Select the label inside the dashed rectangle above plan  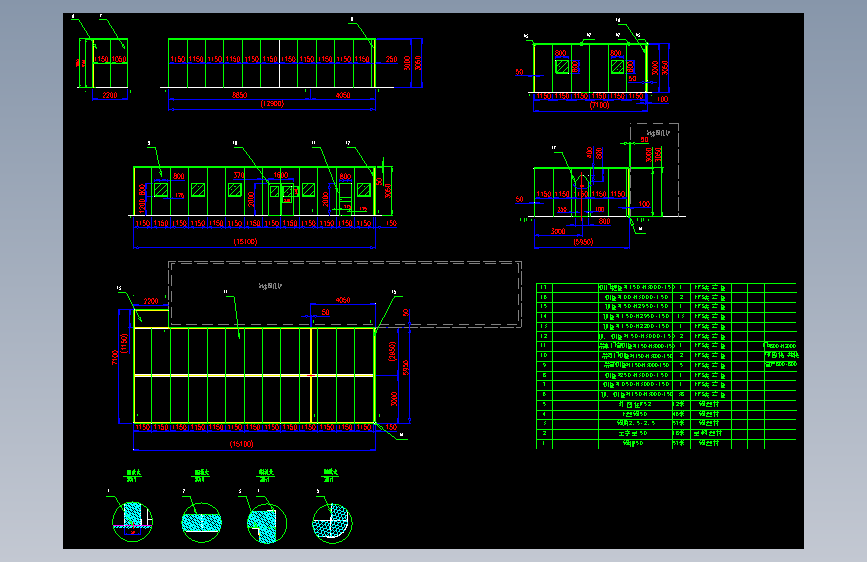pos(271,286)
